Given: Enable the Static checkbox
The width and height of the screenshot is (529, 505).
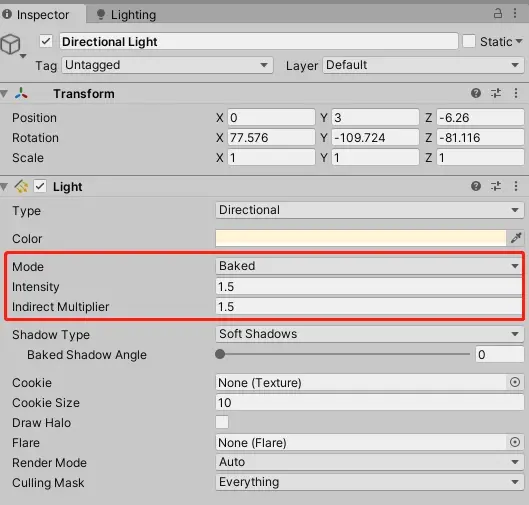Looking at the screenshot, I should pyautogui.click(x=469, y=41).
